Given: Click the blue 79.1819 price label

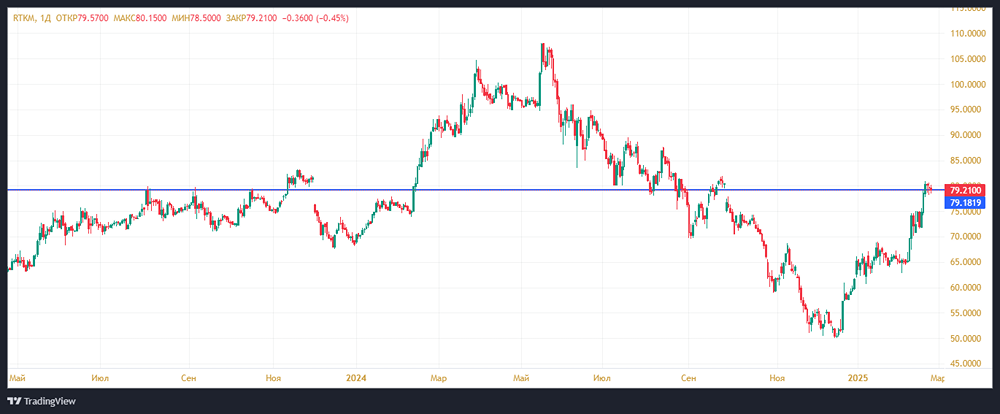Looking at the screenshot, I should pos(967,202).
